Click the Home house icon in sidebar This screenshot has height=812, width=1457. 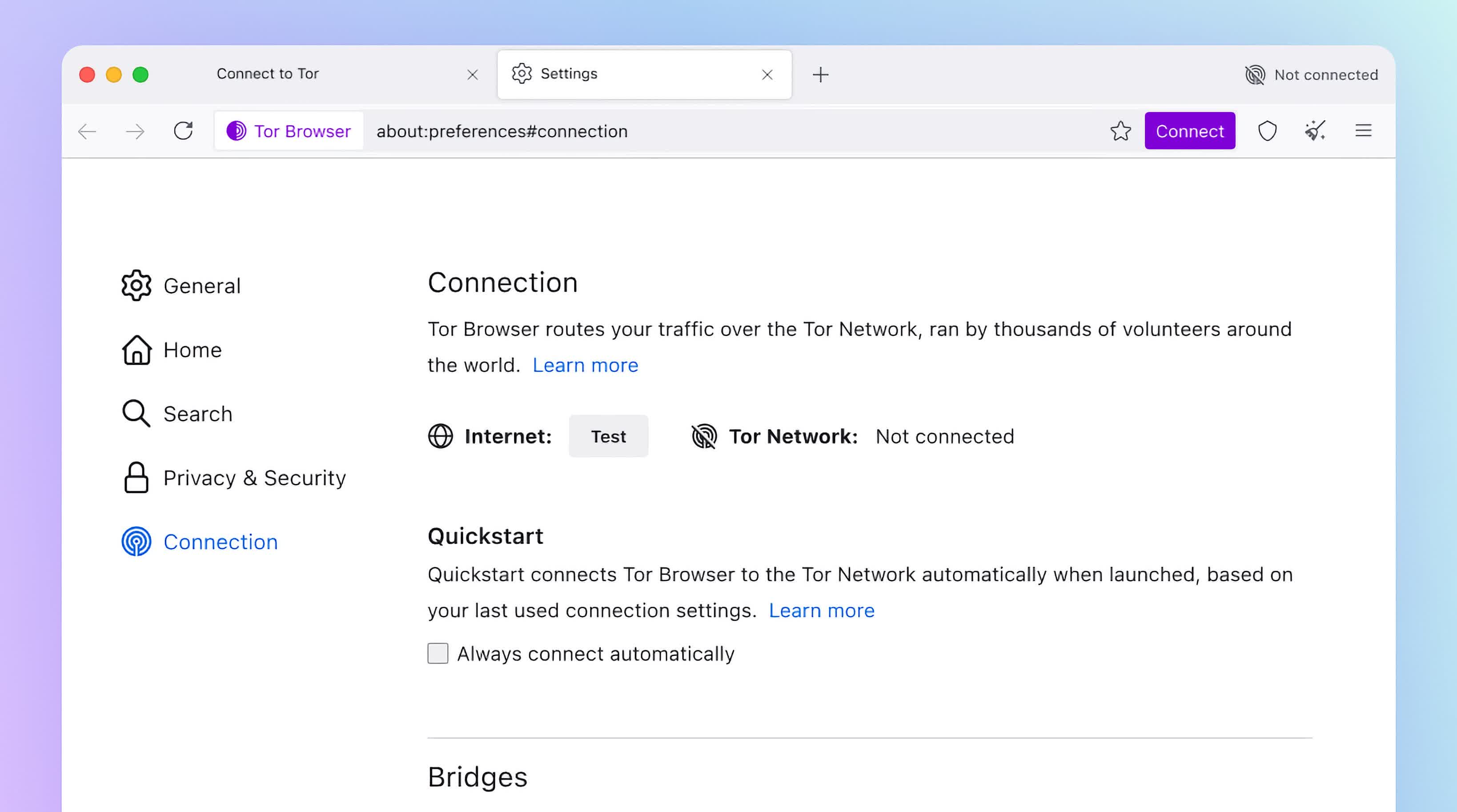[136, 350]
